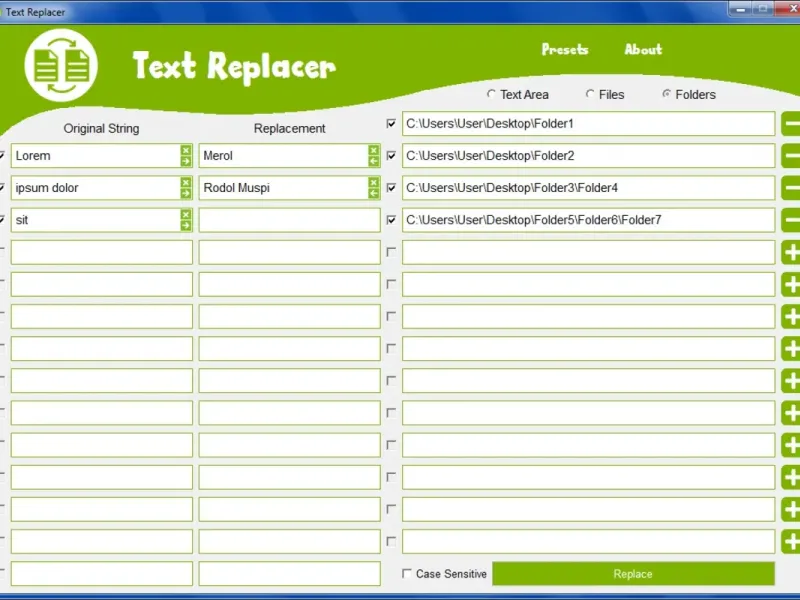Click the Folder3\Folder4 path field
This screenshot has width=800, height=600.
click(588, 188)
